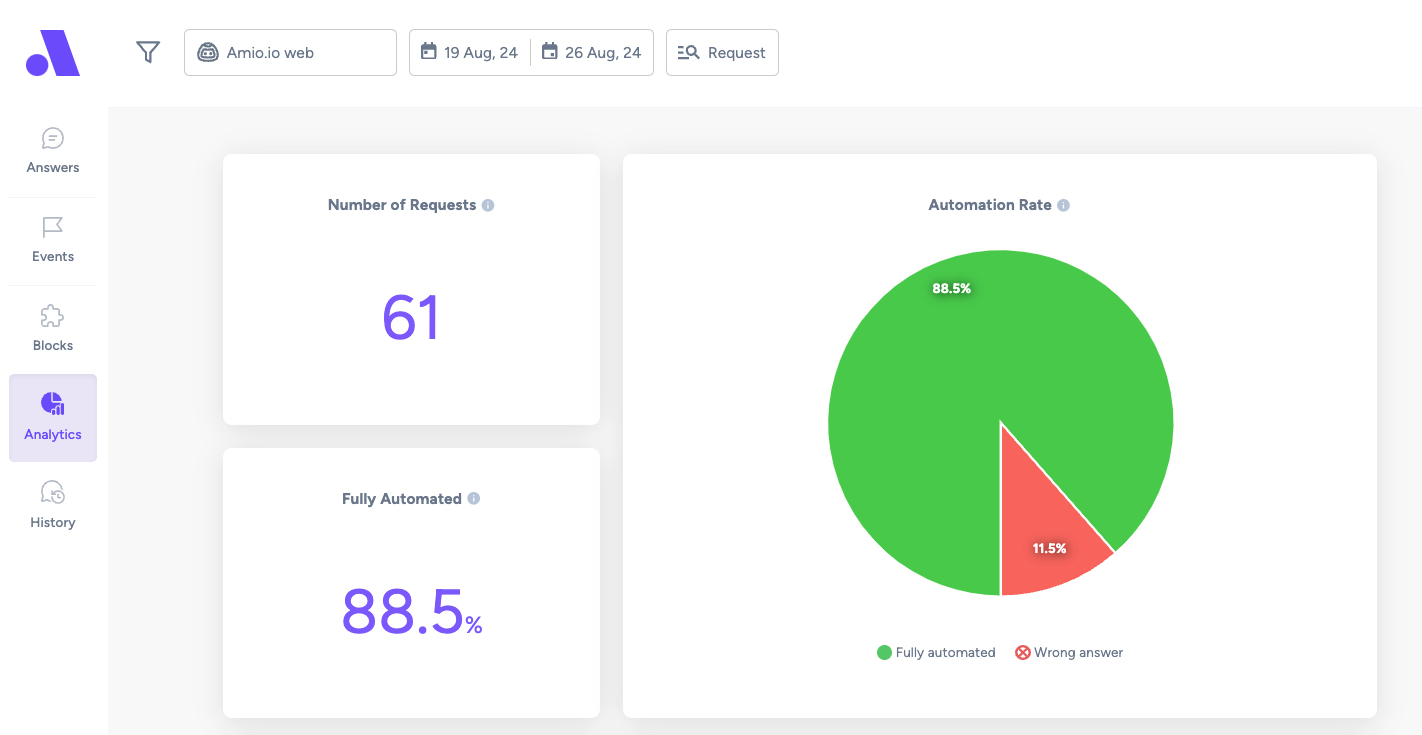
Task: Select the Analytics sidebar item
Action: coord(53,418)
